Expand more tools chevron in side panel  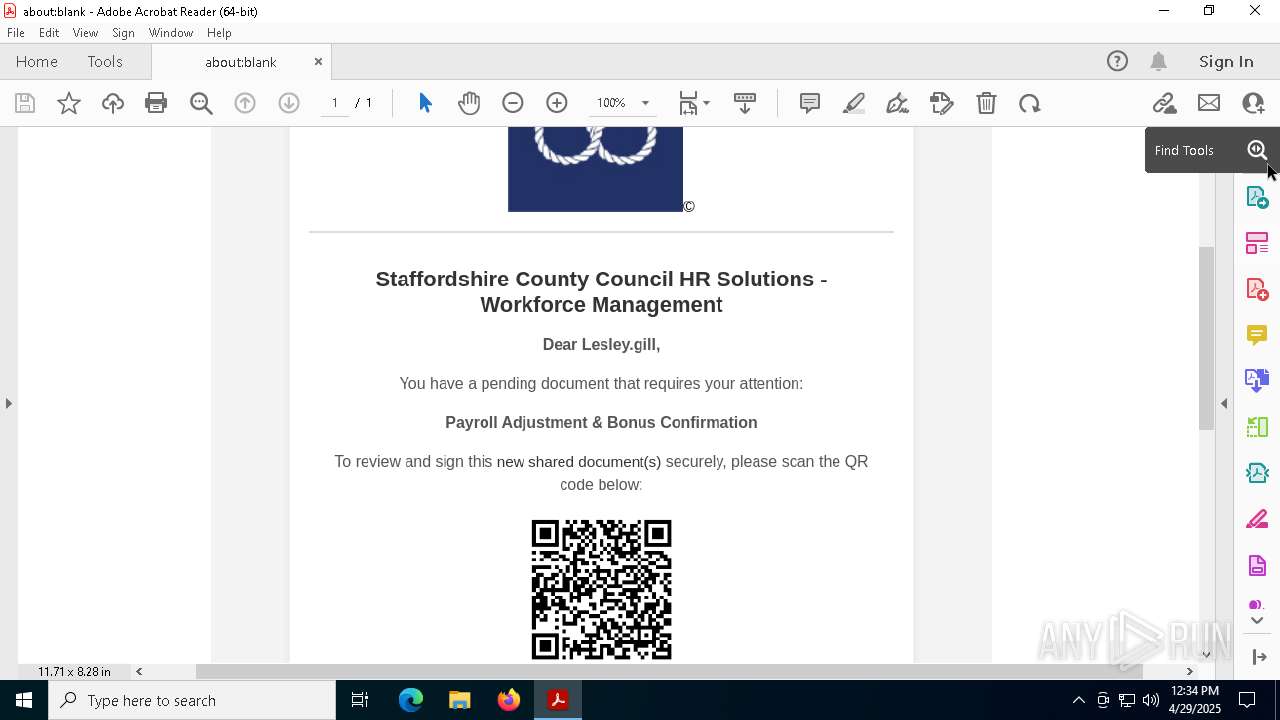[1257, 620]
